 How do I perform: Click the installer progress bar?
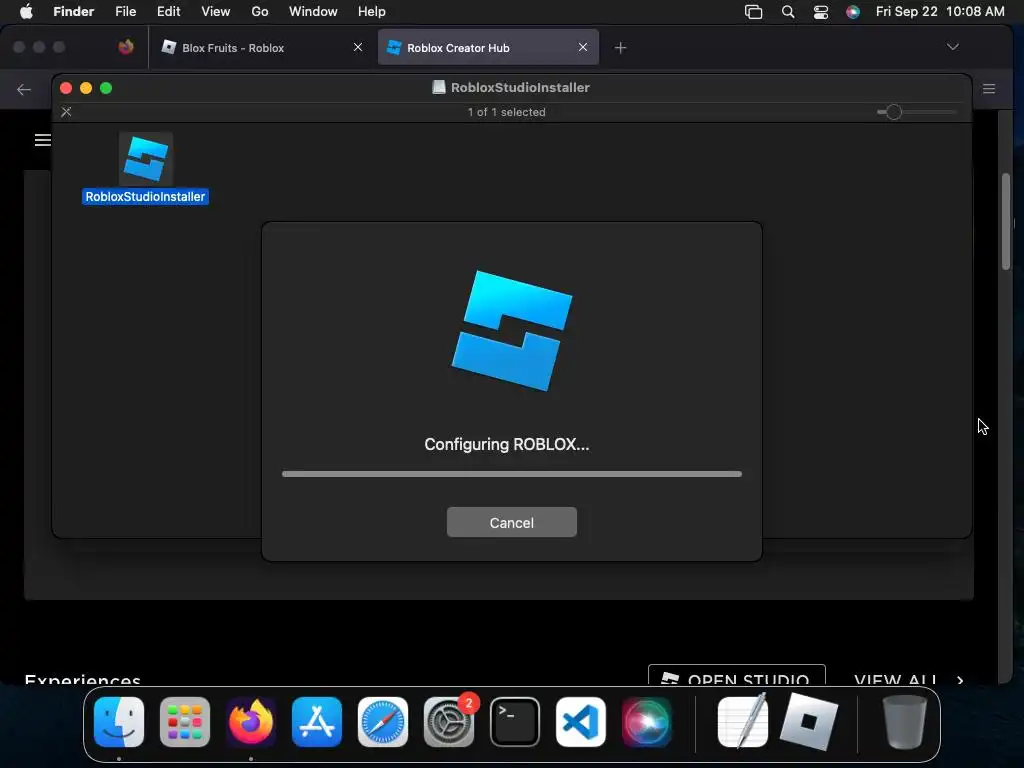[x=511, y=474]
